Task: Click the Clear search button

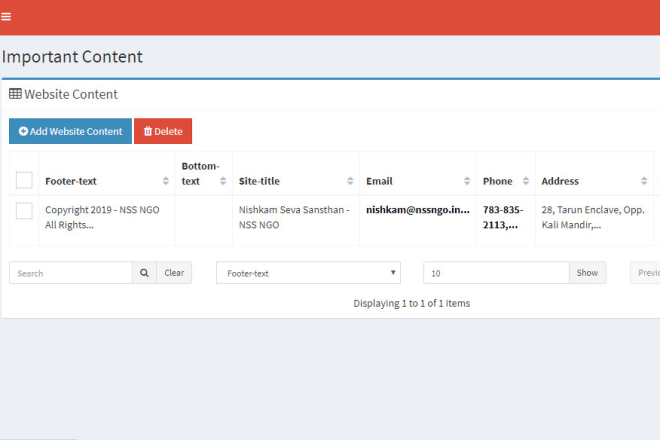Action: [174, 273]
